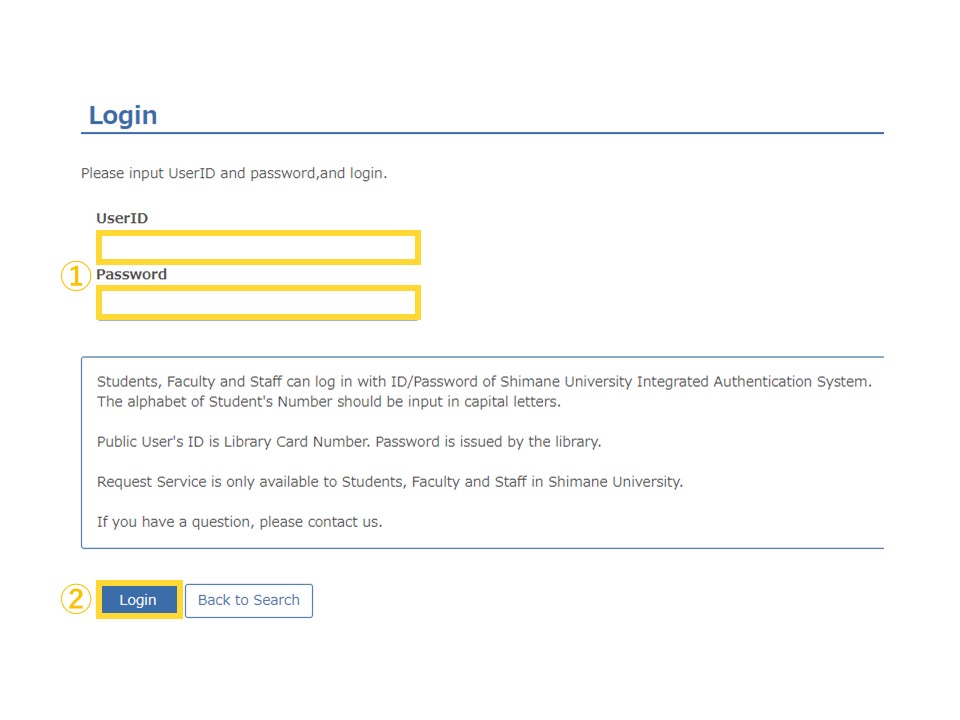Click 'Shimane University Integrated Authentication System' phrase

pyautogui.click(x=686, y=381)
